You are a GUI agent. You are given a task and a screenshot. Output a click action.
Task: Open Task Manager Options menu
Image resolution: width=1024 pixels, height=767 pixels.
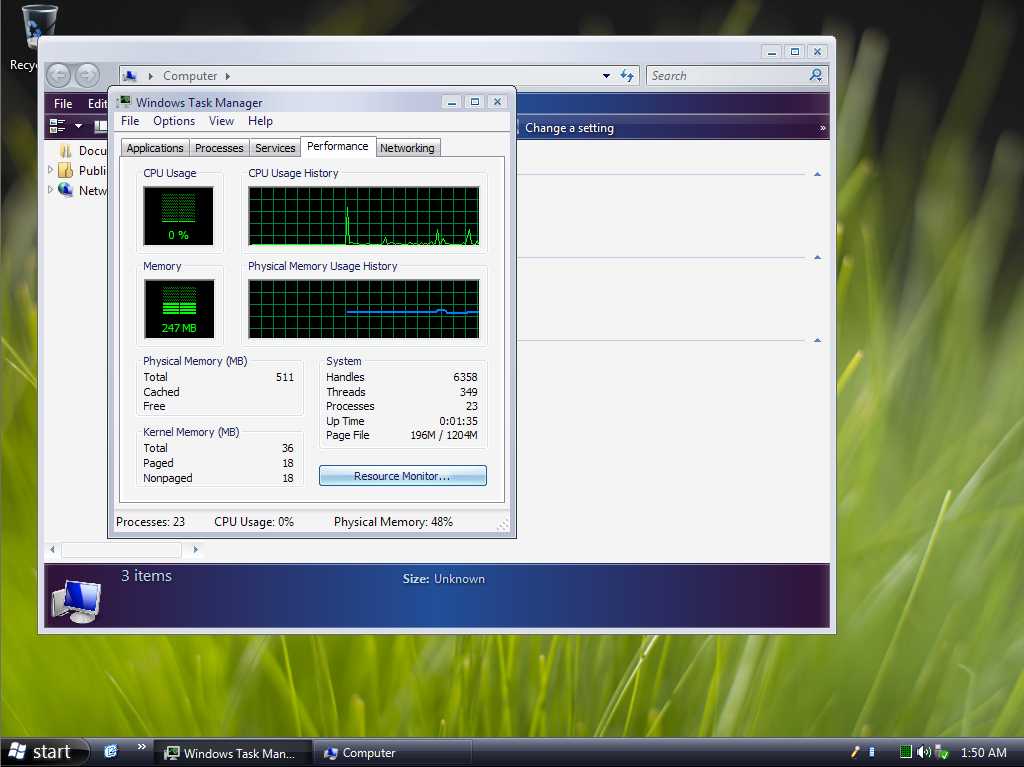[174, 121]
